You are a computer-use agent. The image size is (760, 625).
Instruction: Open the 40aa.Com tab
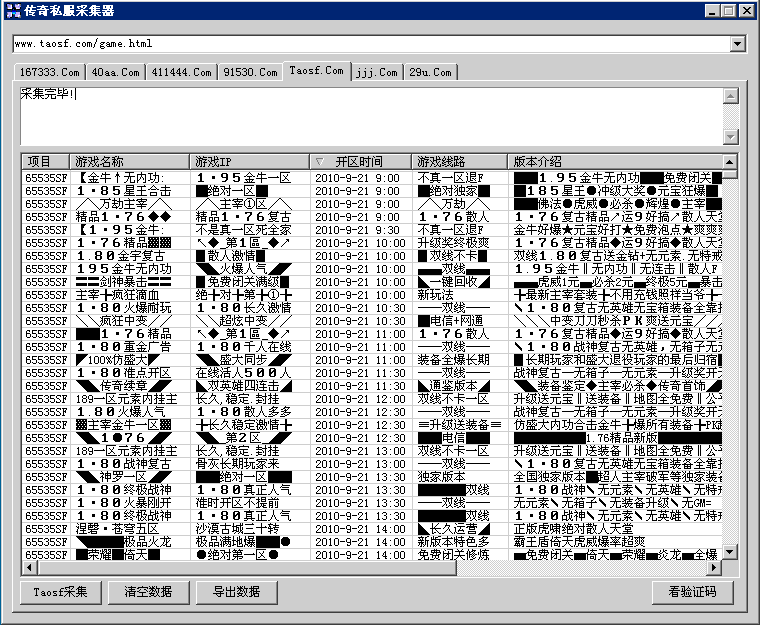(116, 72)
